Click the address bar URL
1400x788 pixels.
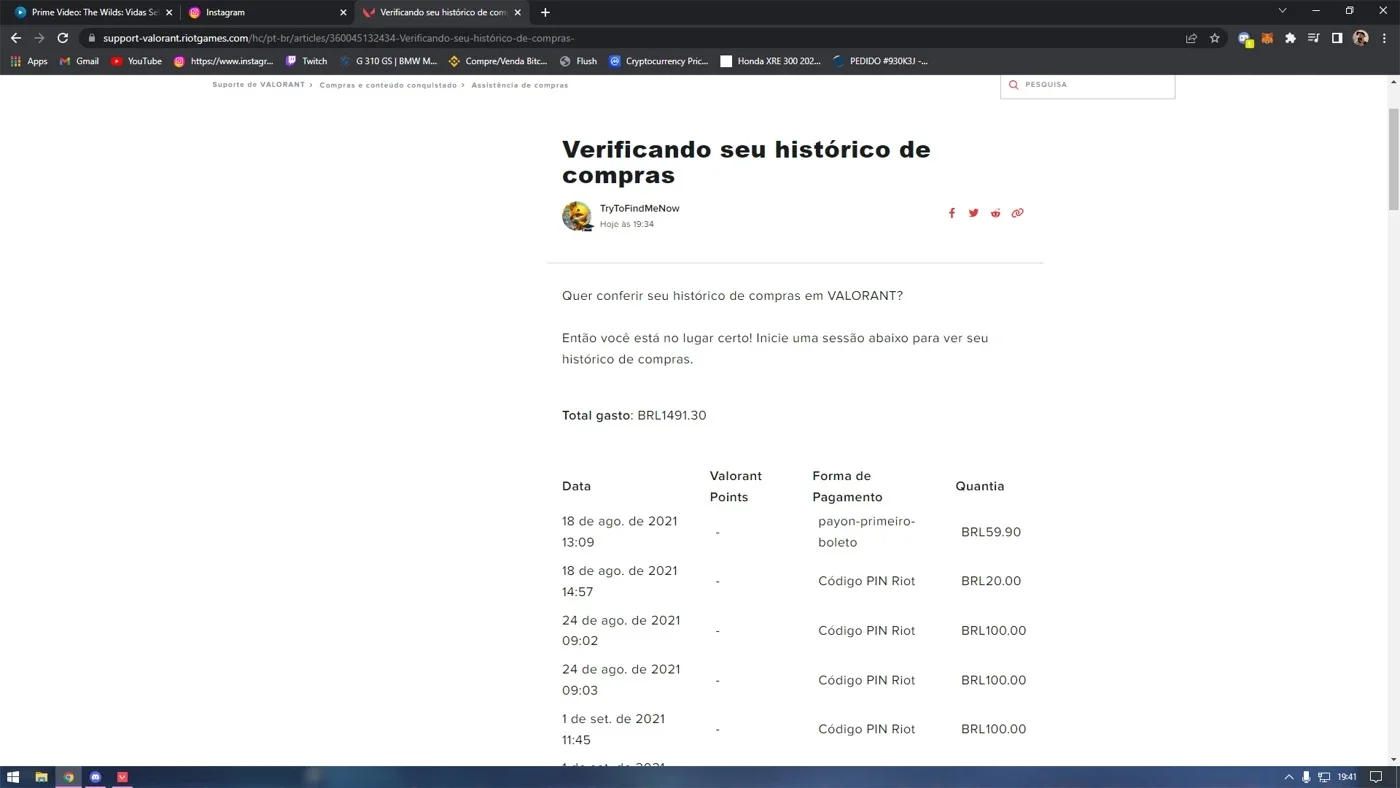(x=338, y=38)
